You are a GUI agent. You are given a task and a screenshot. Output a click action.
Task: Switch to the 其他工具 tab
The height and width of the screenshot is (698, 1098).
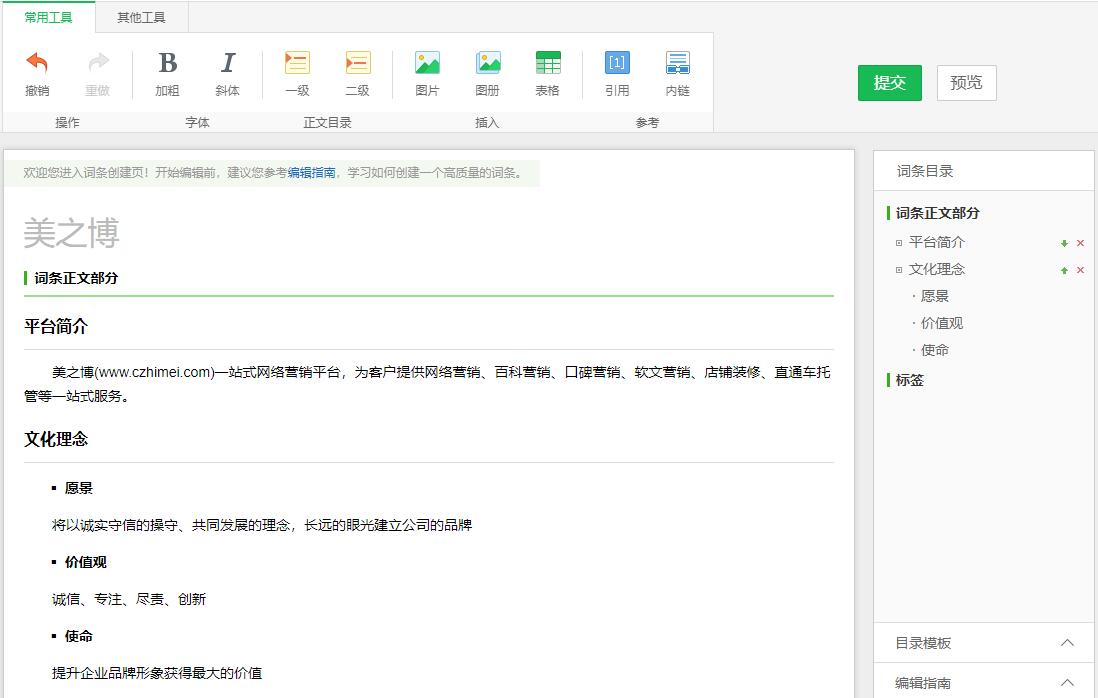[x=141, y=18]
